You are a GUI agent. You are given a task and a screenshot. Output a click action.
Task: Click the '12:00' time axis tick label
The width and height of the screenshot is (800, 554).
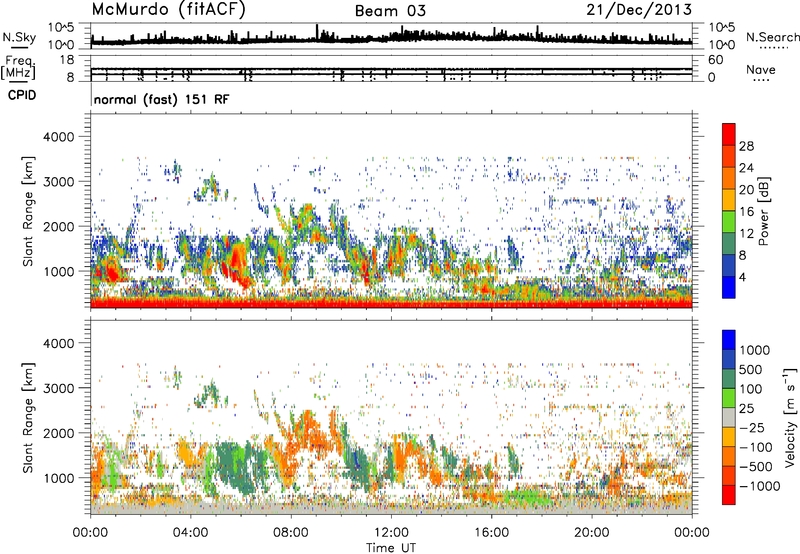[x=391, y=533]
